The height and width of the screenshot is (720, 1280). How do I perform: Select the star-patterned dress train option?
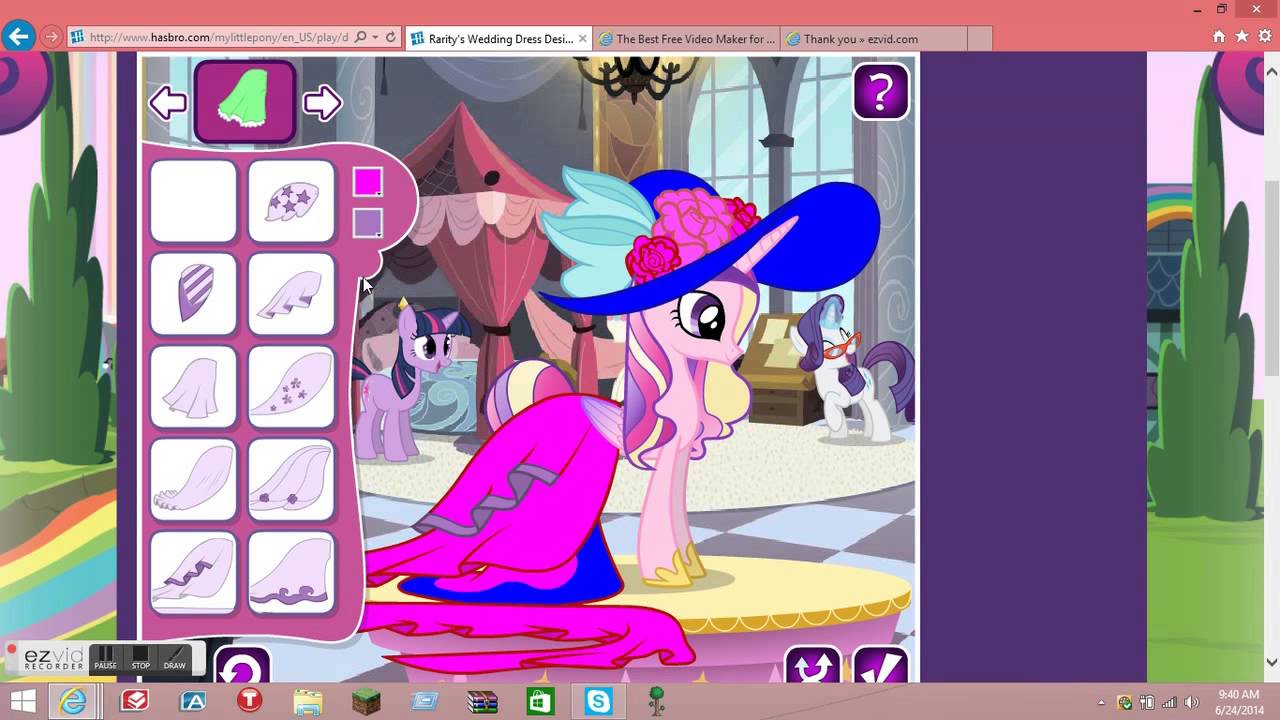point(291,201)
